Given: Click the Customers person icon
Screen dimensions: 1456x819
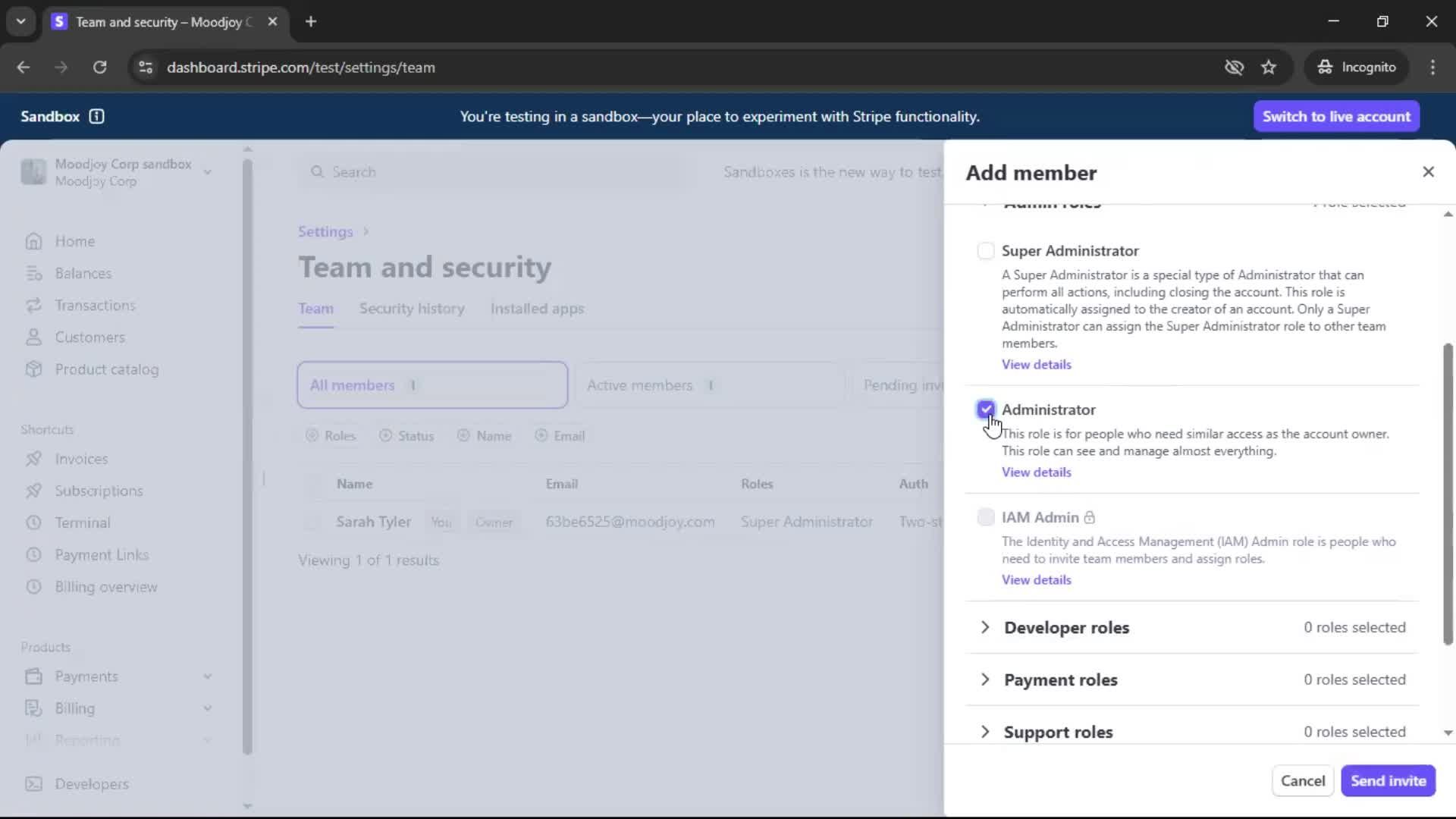Looking at the screenshot, I should pos(33,337).
